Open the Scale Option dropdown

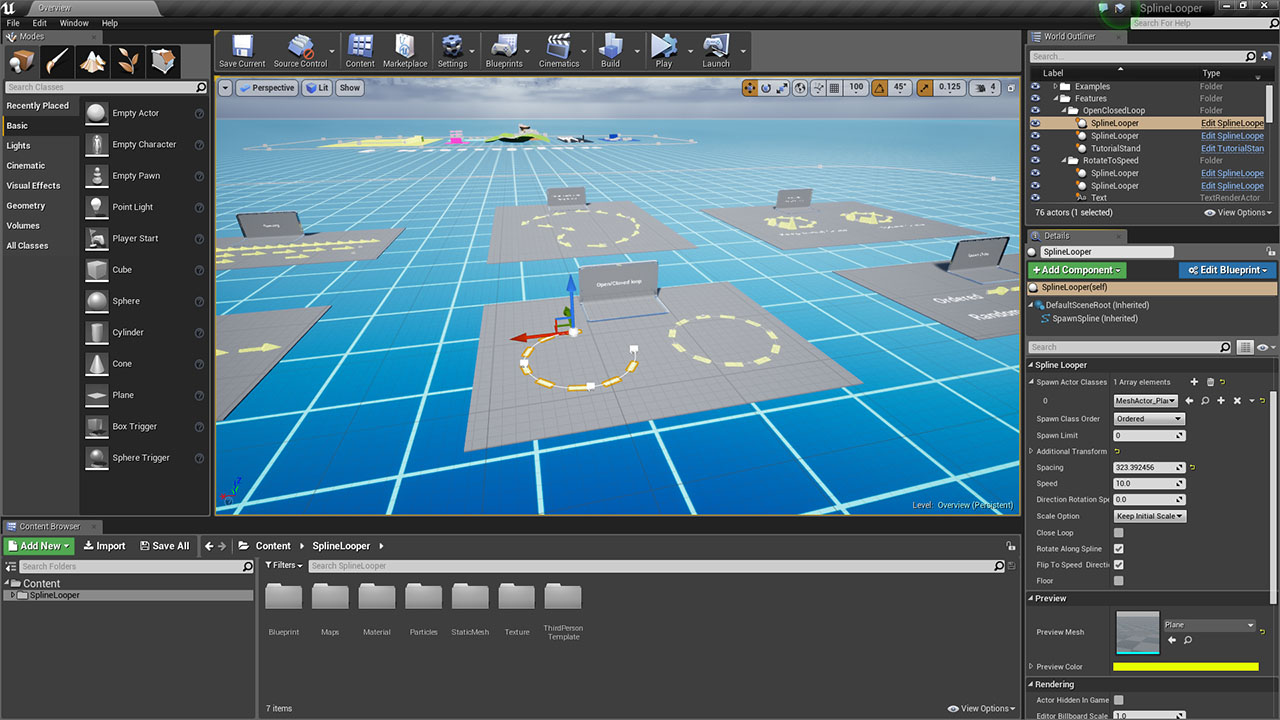pos(1149,516)
